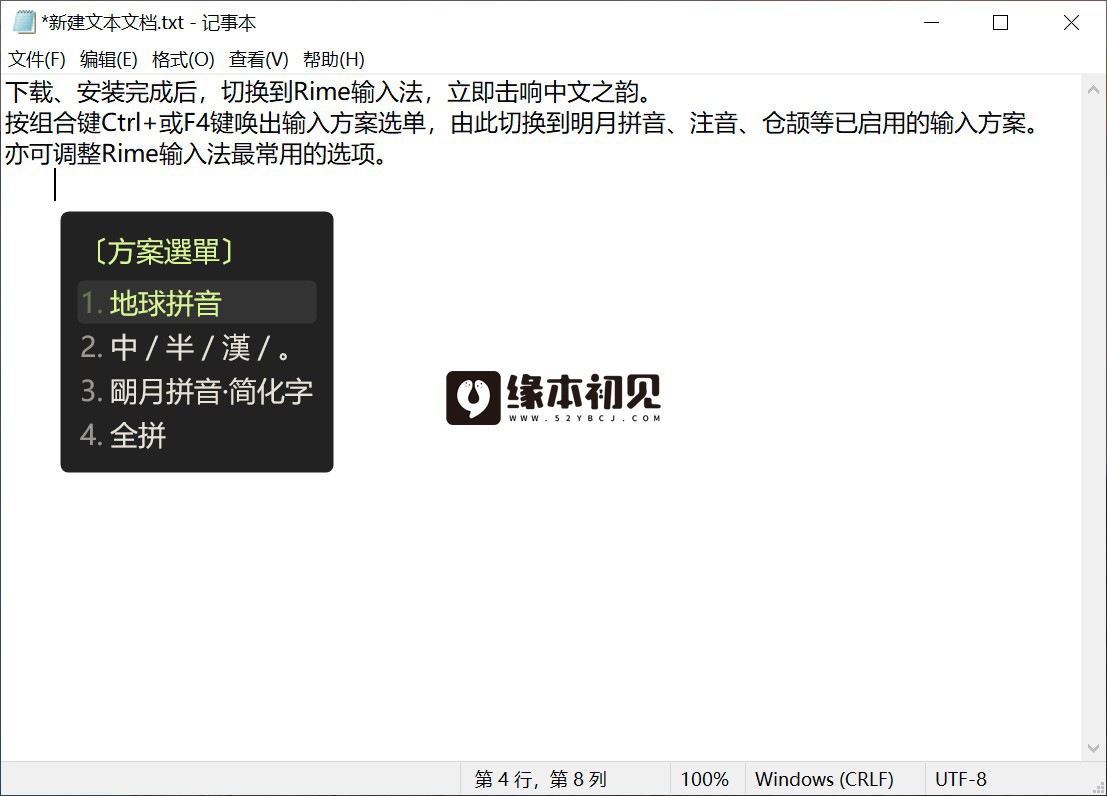Close the Notepad window
The width and height of the screenshot is (1107, 796).
point(1071,23)
